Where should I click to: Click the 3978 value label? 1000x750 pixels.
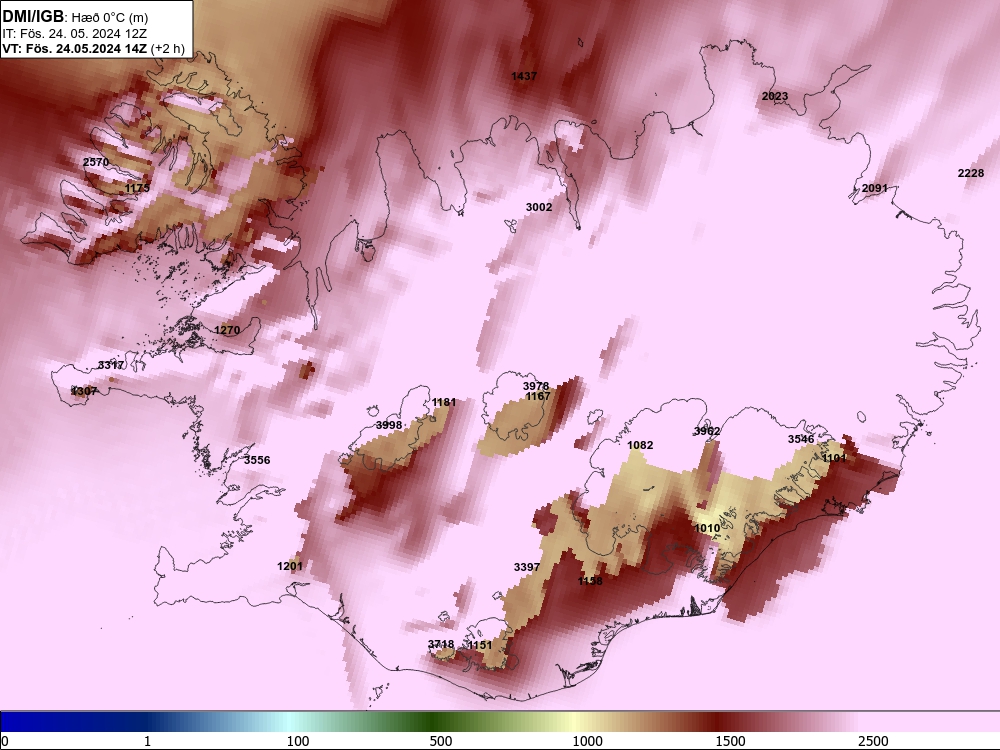click(536, 386)
